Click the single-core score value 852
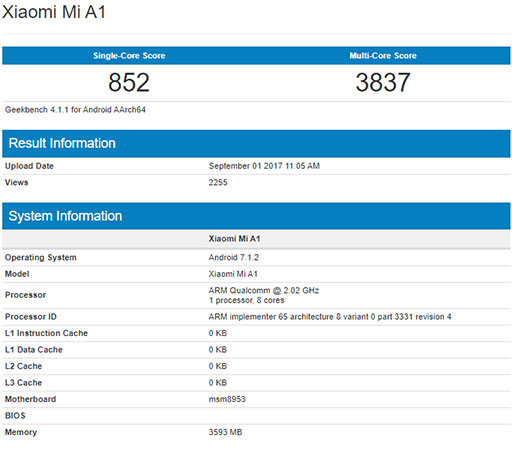The height and width of the screenshot is (450, 512). tap(129, 82)
